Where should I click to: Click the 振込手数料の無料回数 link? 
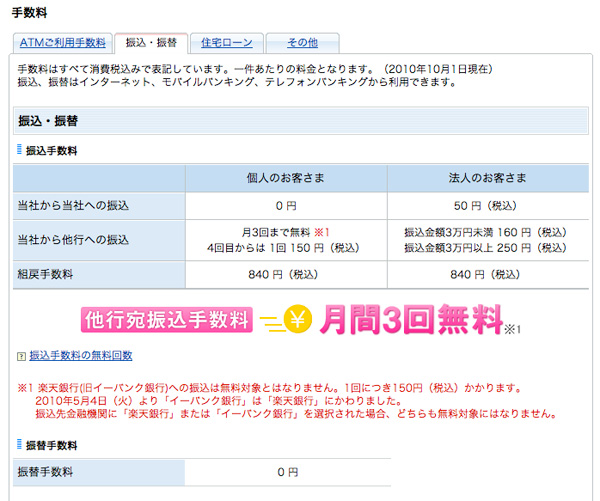81,355
